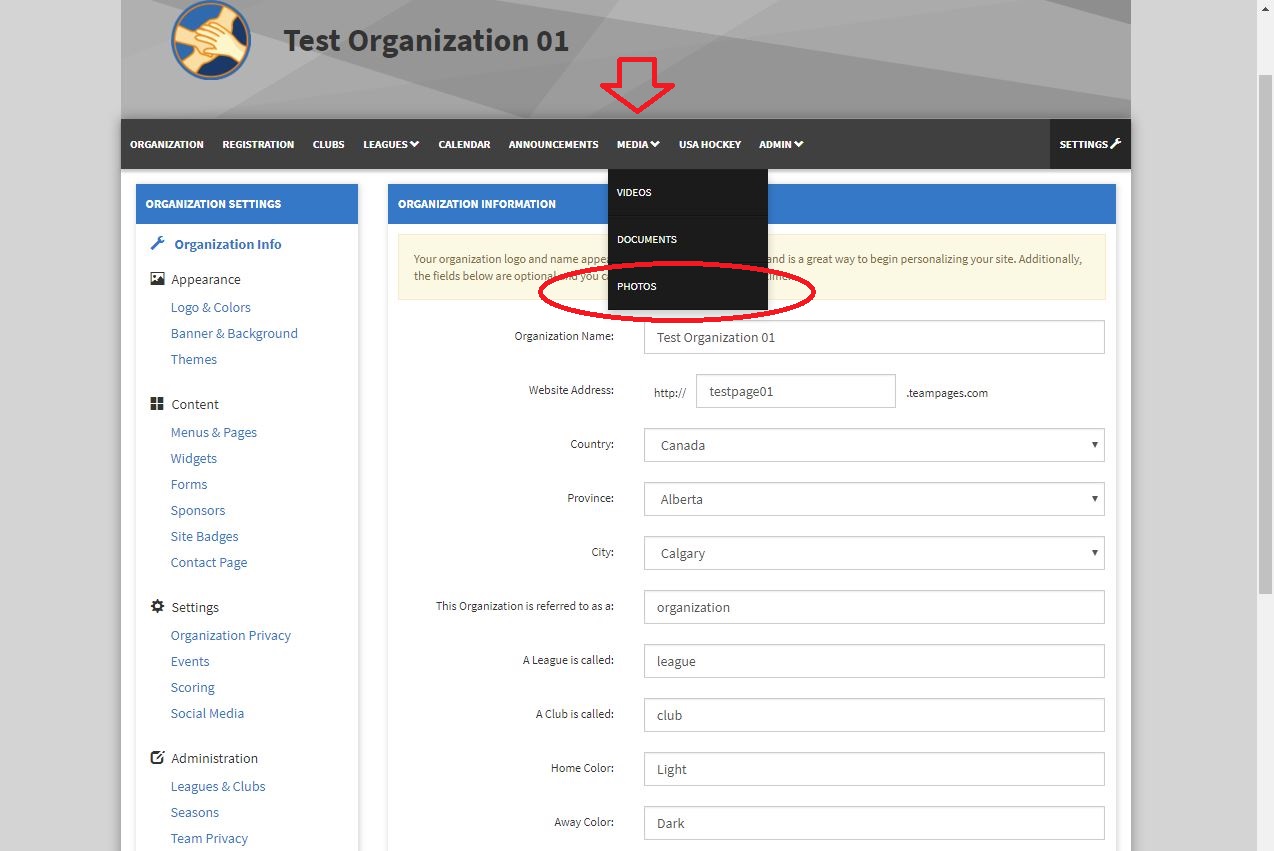Image resolution: width=1274 pixels, height=851 pixels.
Task: Open the Themes link
Action: point(194,359)
